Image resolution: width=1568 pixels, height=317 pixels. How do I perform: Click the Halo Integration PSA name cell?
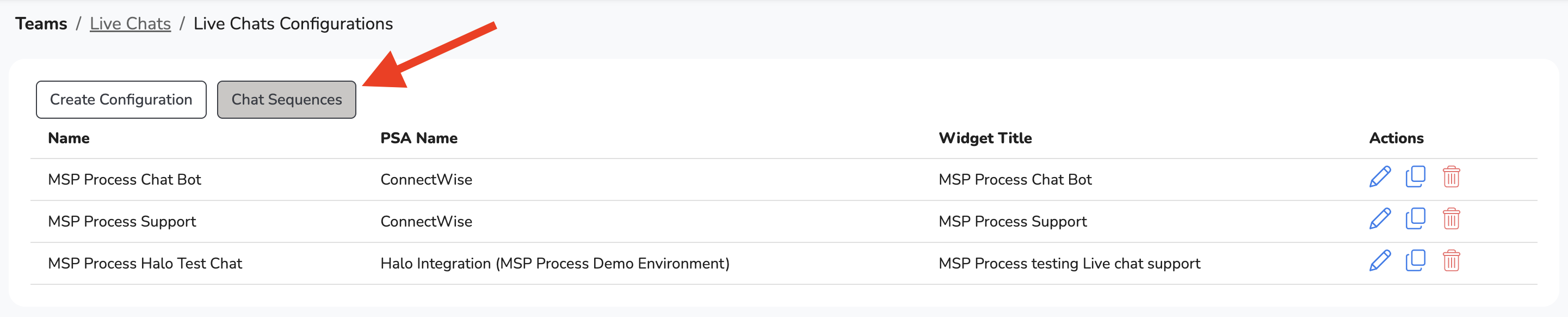click(554, 264)
